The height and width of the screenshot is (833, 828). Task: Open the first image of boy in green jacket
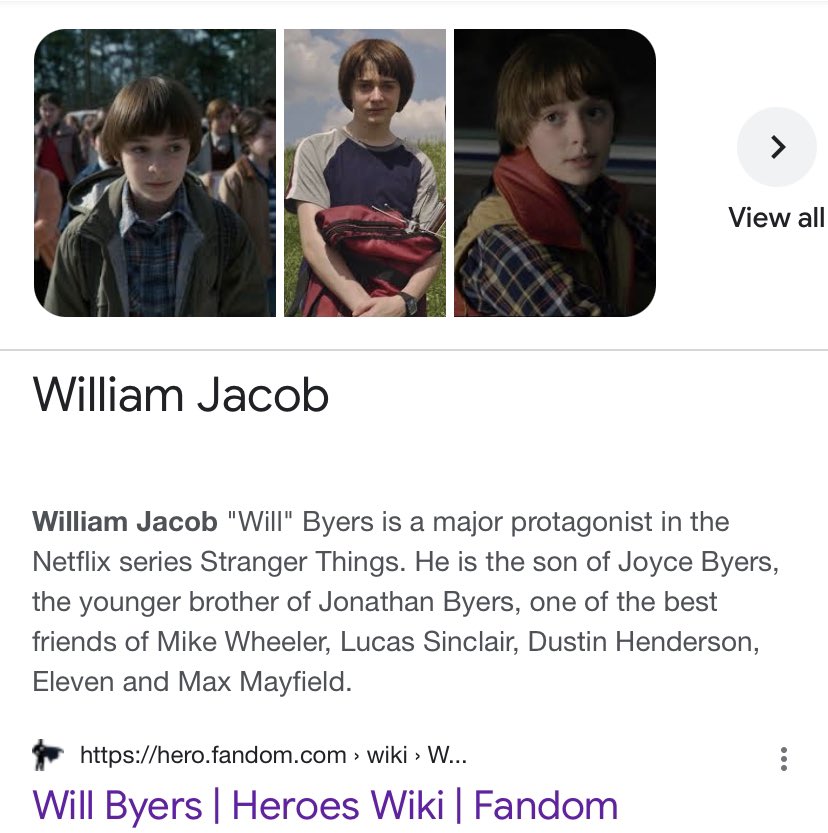pyautogui.click(x=155, y=173)
